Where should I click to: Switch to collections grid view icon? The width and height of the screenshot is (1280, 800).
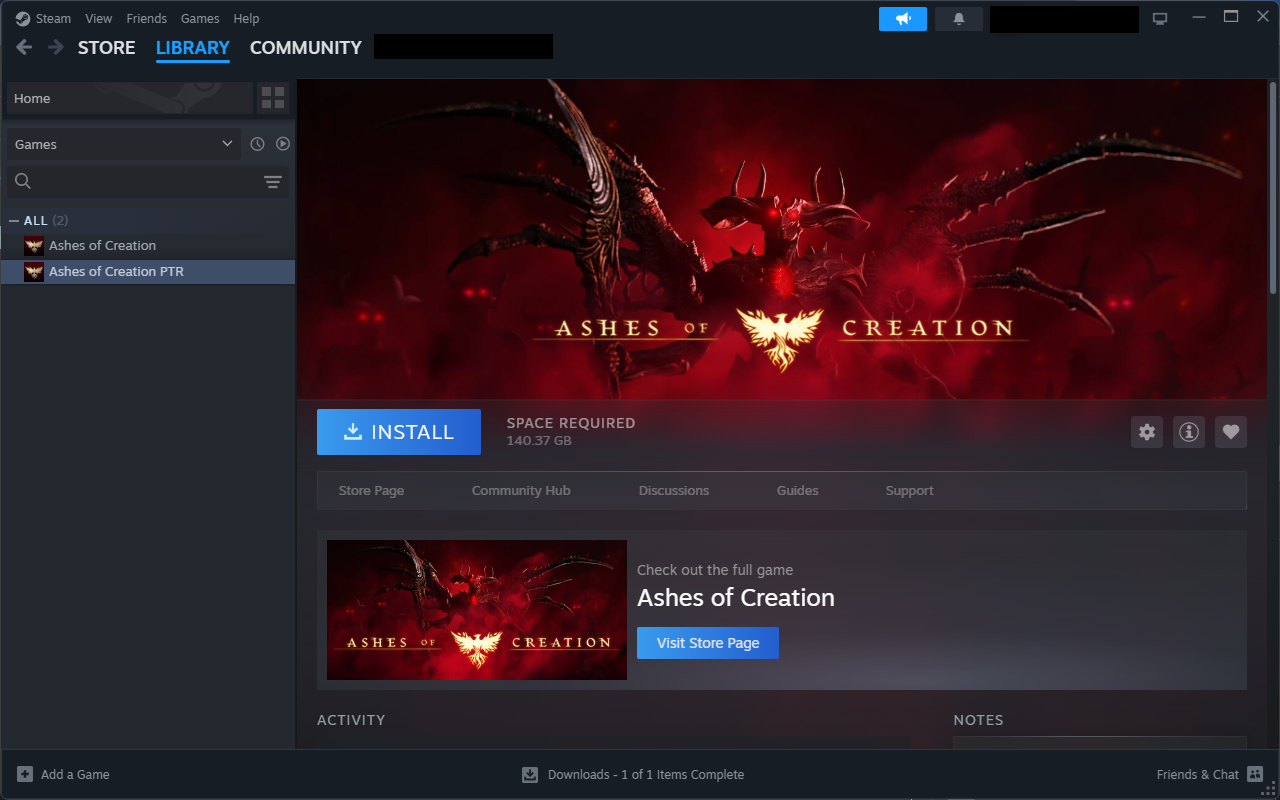click(x=272, y=98)
